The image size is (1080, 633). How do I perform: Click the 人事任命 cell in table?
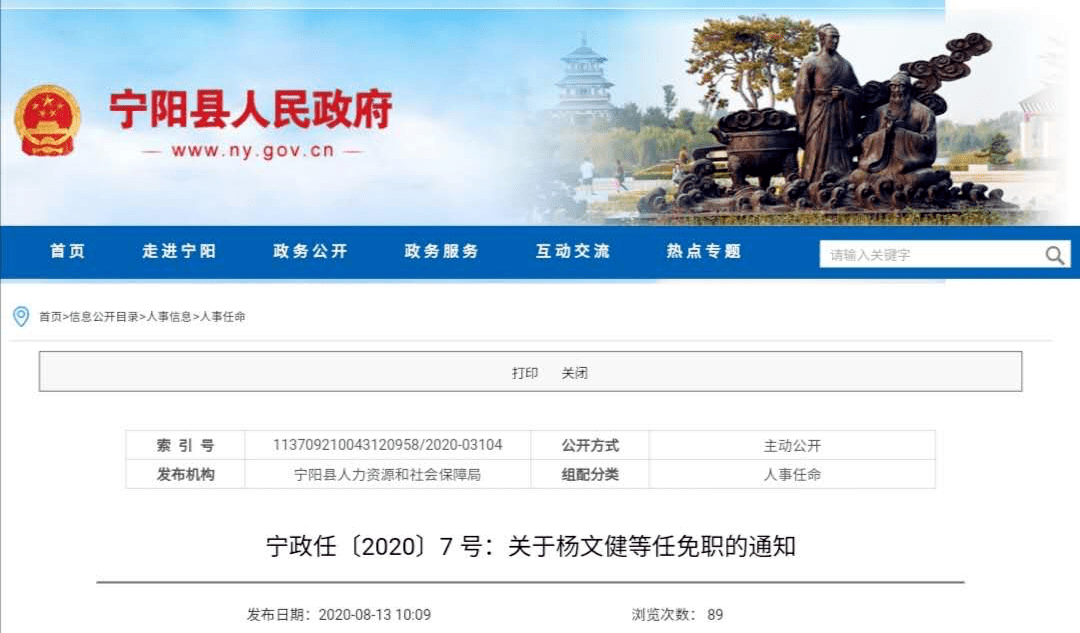point(792,475)
